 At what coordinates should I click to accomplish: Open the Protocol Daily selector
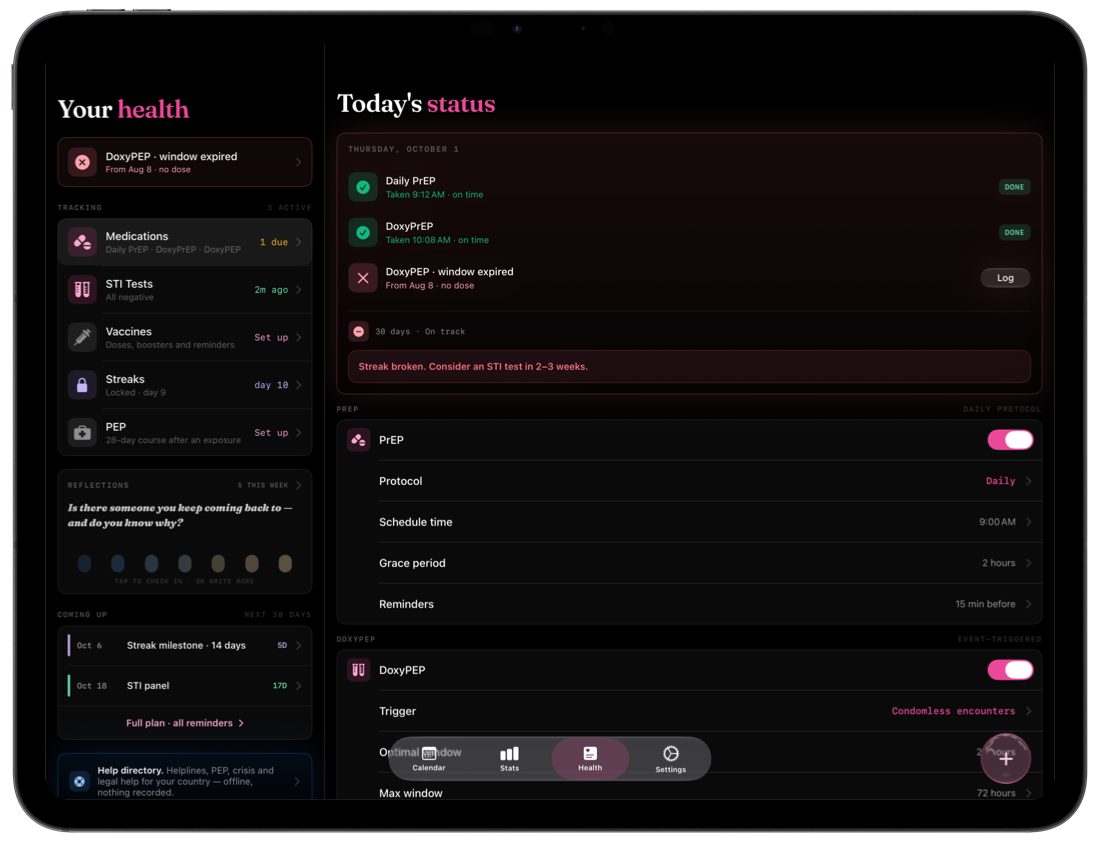[709, 481]
